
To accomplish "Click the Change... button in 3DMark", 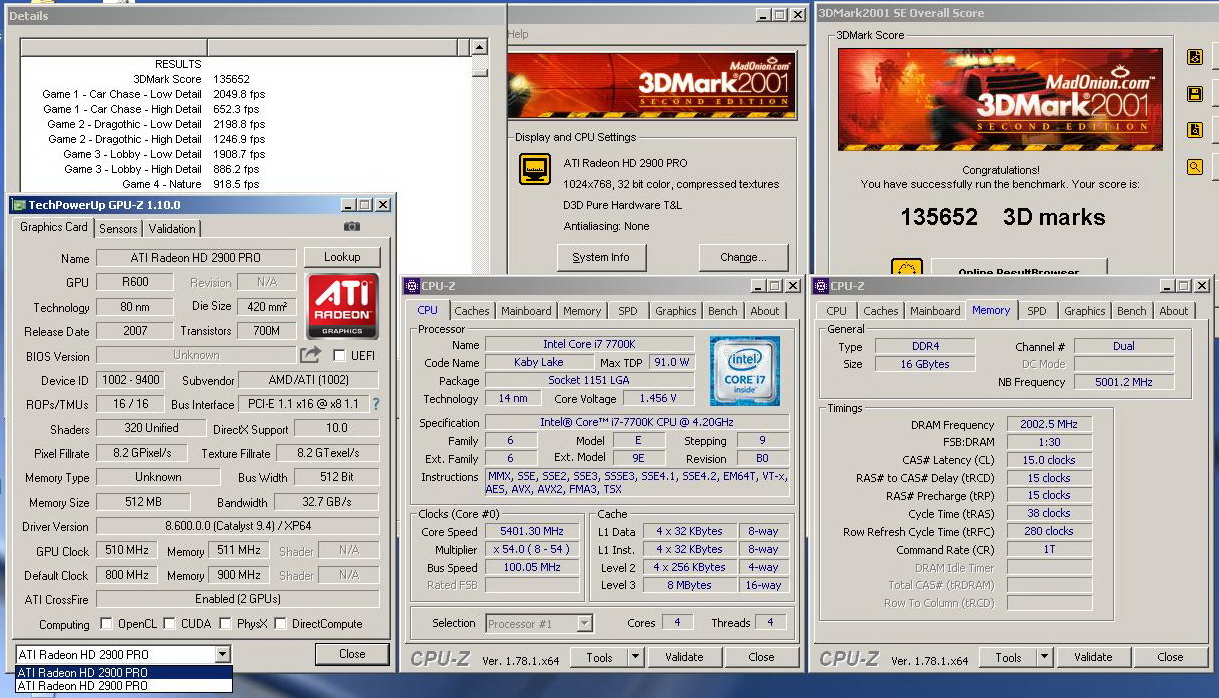I will coord(743,257).
